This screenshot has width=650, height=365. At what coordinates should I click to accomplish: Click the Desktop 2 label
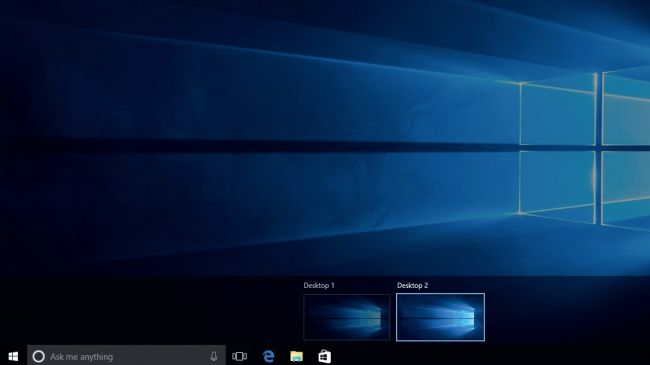[x=412, y=285]
